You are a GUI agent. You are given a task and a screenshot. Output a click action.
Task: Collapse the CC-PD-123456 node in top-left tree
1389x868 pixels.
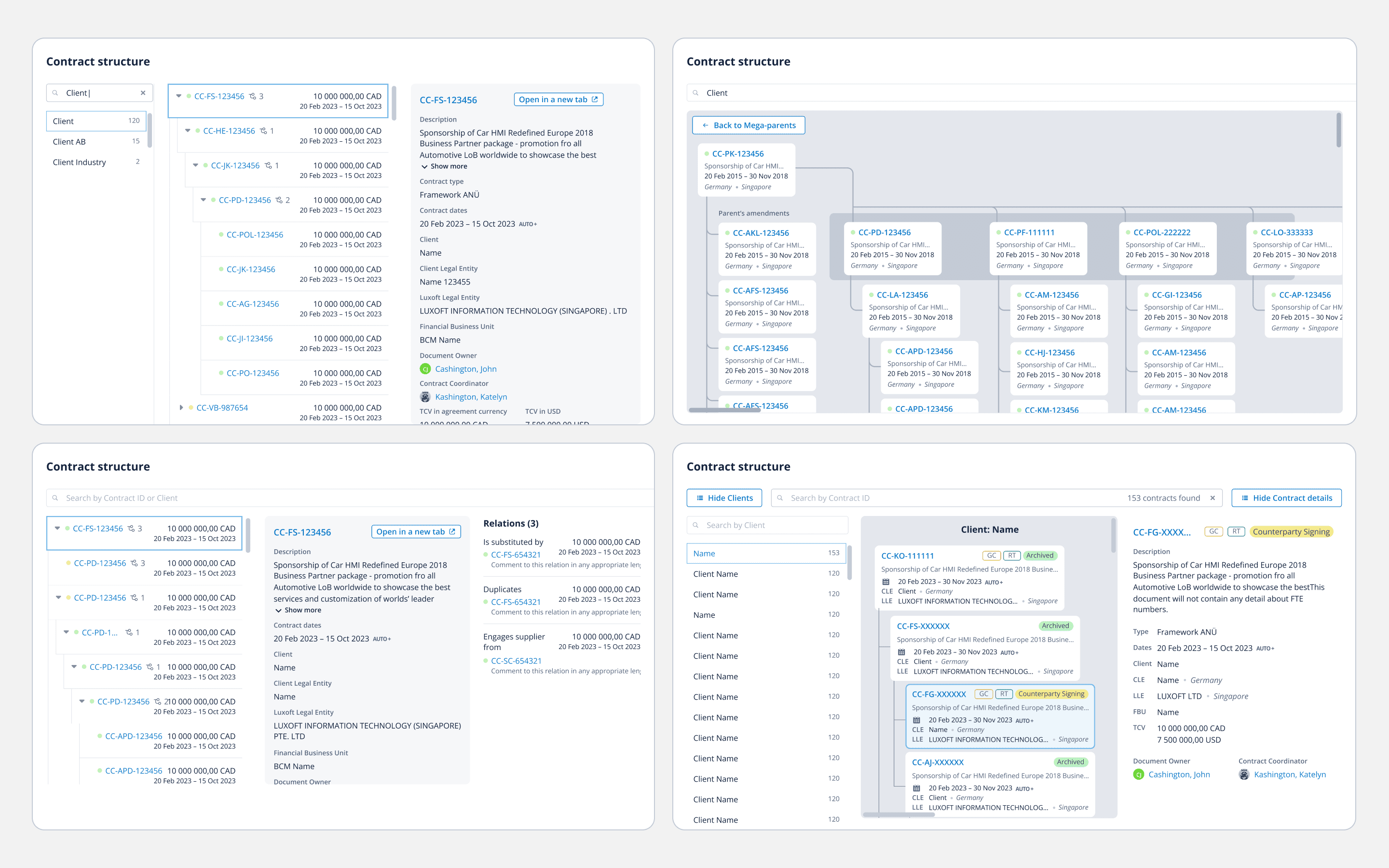pos(203,200)
